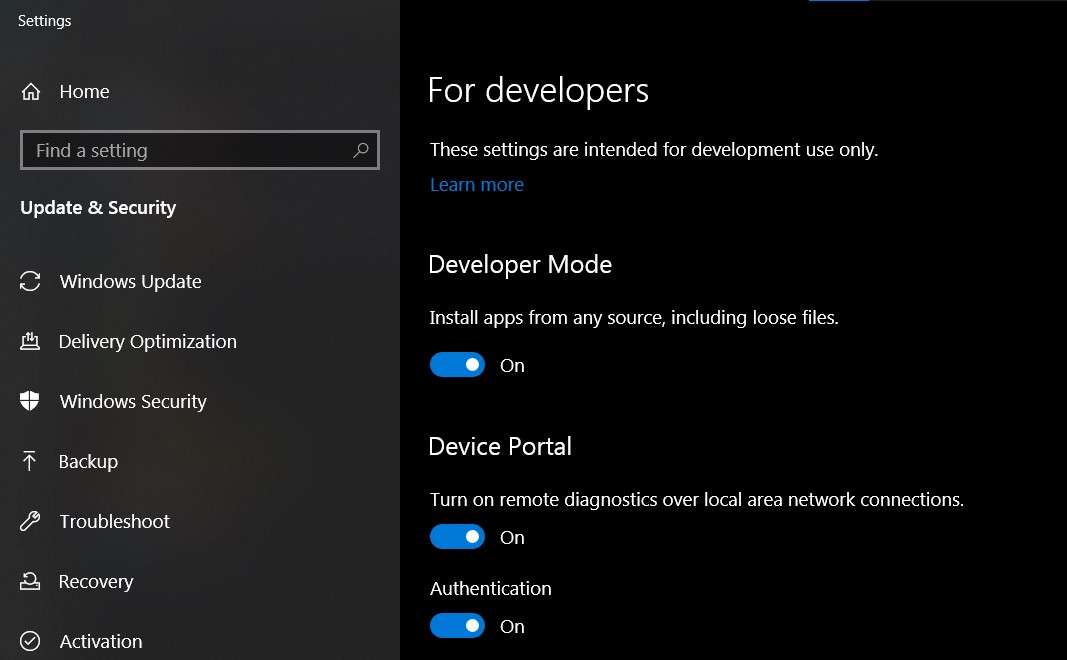Disable Authentication for Device Portal

[x=457, y=625]
